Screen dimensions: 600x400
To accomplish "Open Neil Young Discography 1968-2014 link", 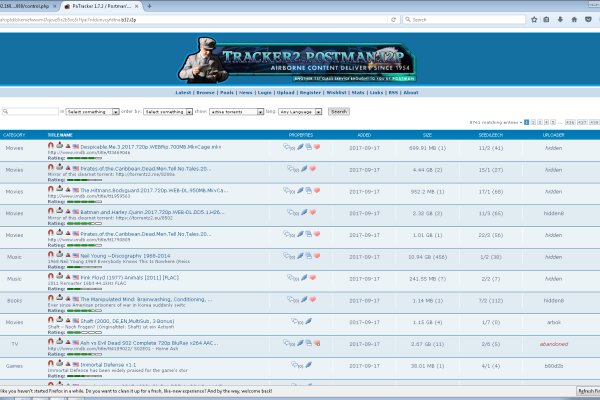I will (x=125, y=256).
